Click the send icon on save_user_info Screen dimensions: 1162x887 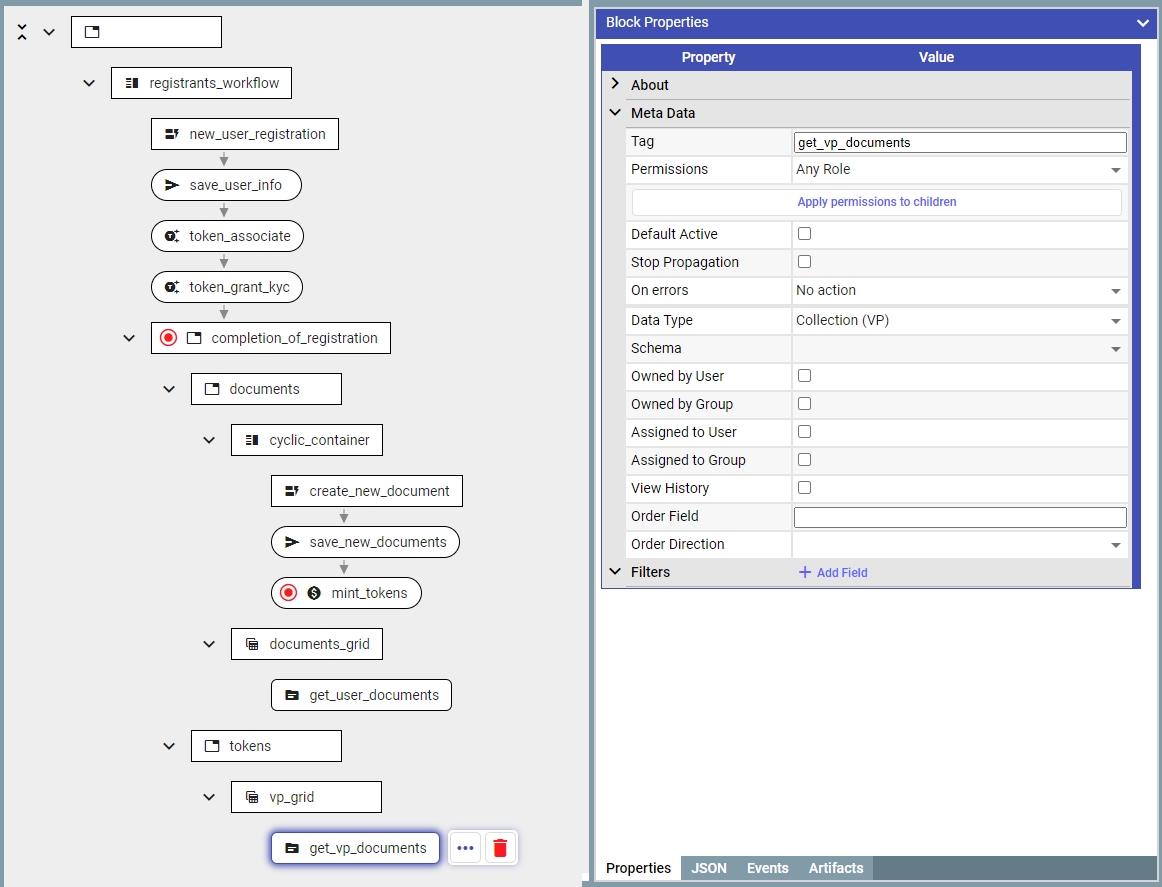point(172,185)
